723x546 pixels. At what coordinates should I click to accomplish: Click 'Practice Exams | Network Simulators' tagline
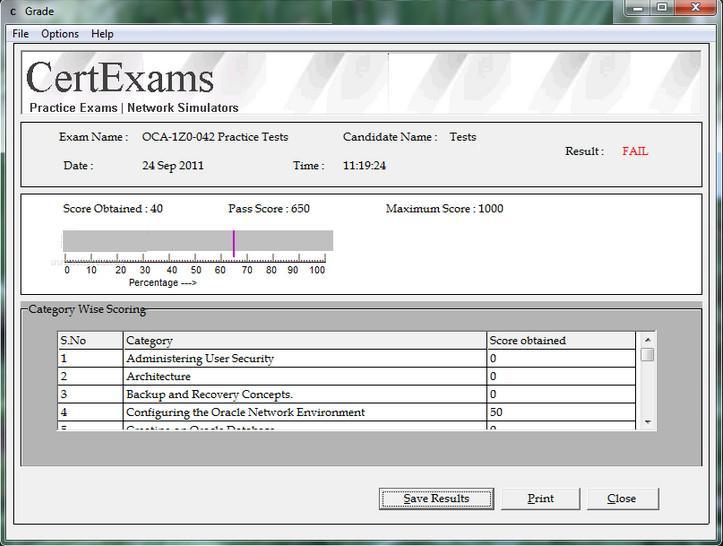134,108
